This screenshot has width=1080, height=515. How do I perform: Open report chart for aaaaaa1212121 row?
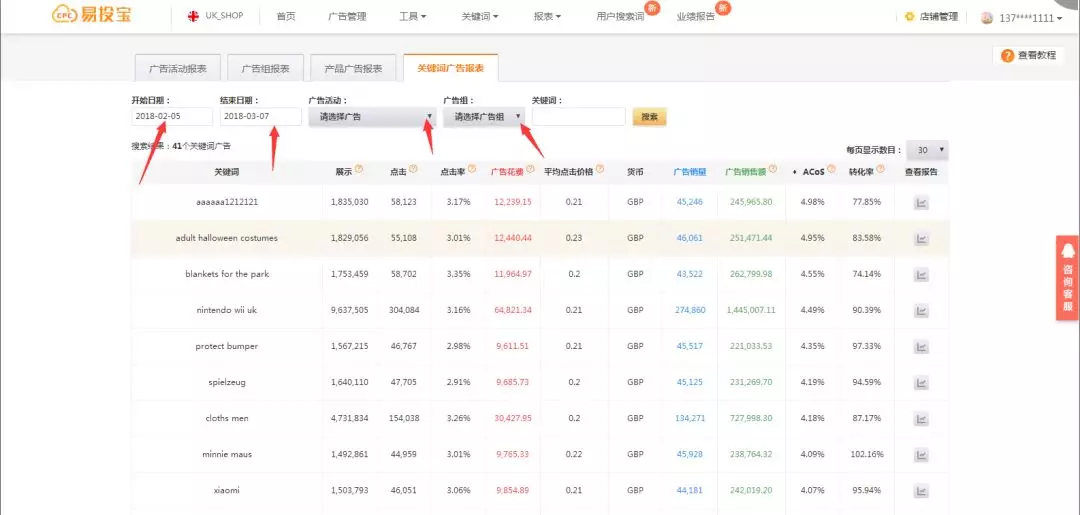tap(921, 202)
